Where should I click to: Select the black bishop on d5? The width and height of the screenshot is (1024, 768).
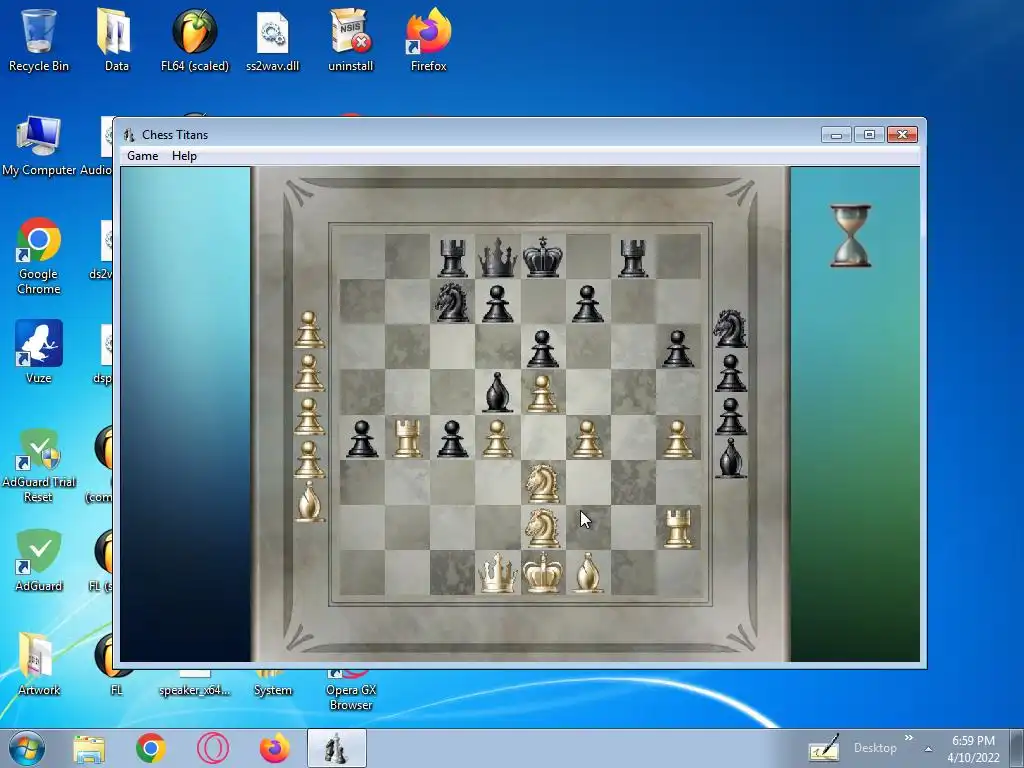point(497,392)
